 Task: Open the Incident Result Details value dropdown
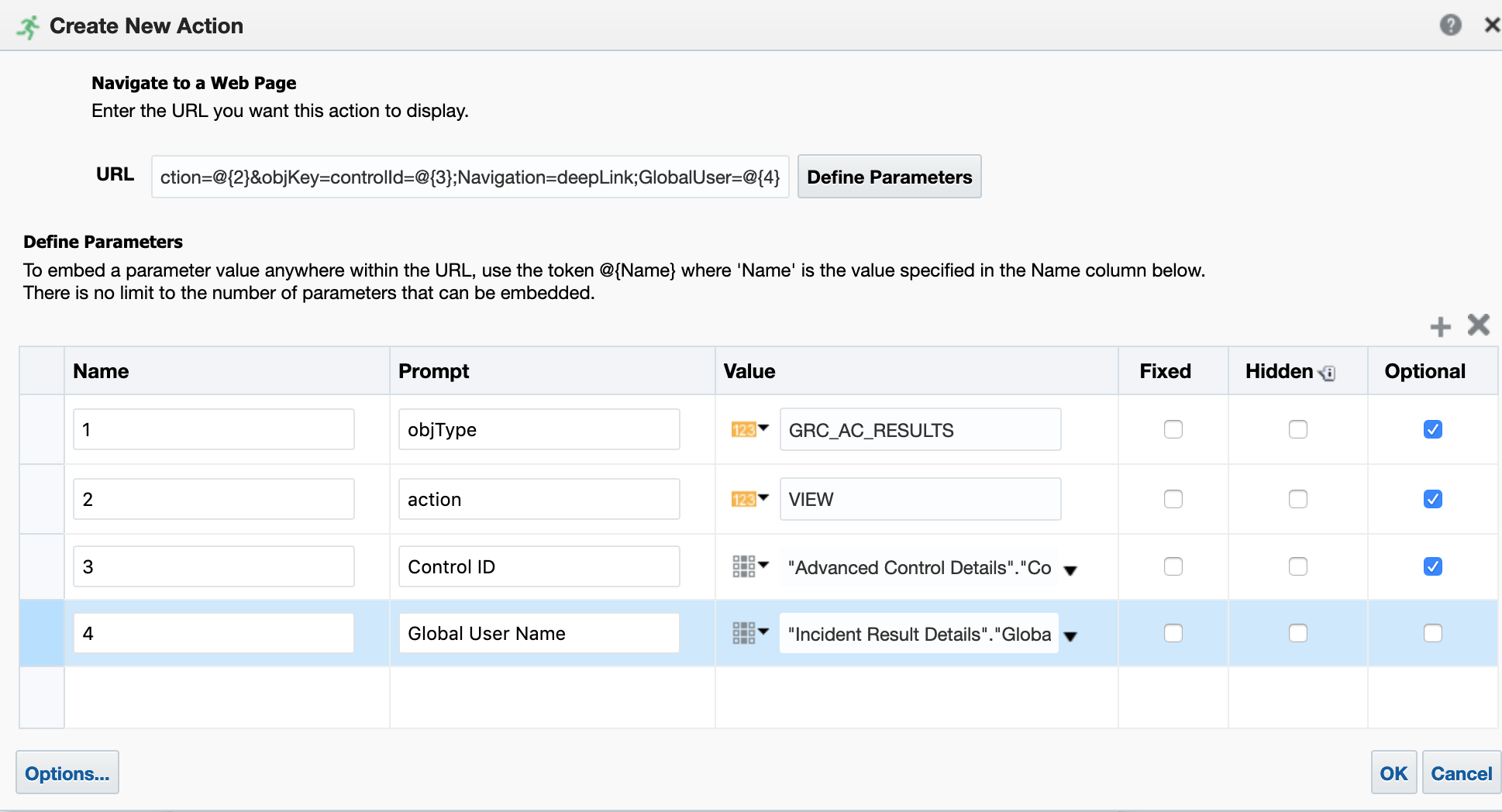point(1070,636)
